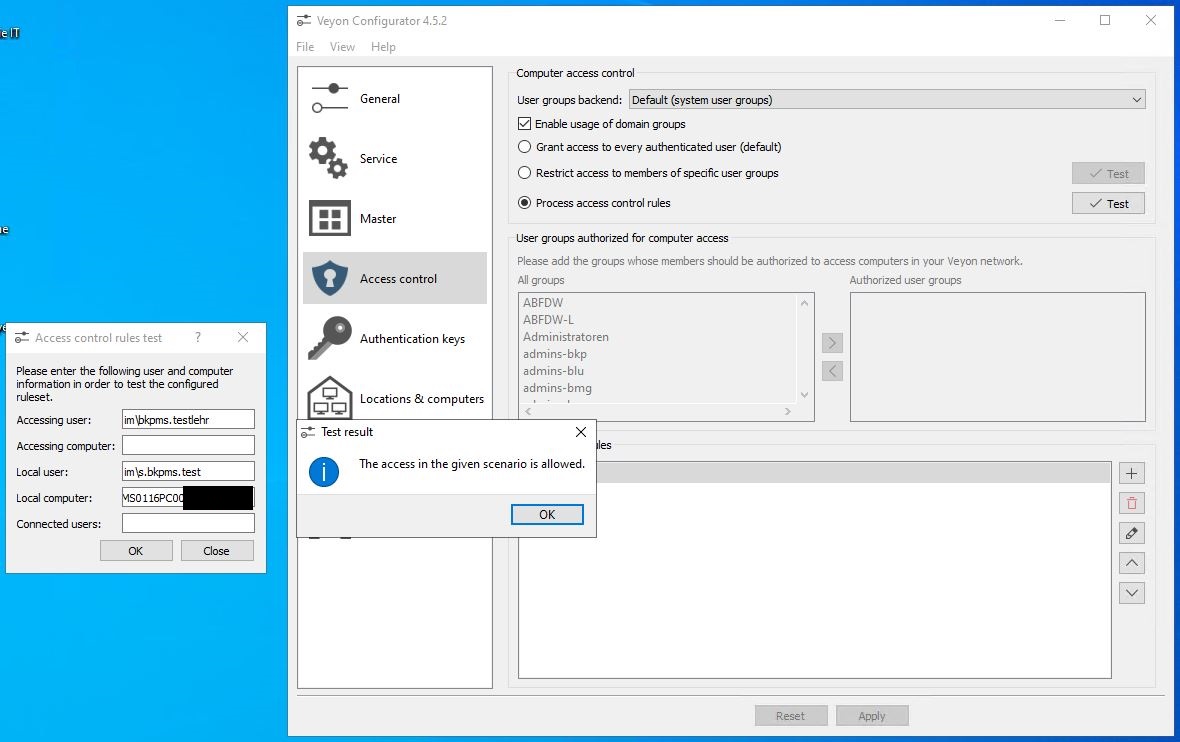Open the User groups backend dropdown
This screenshot has height=742, width=1180.
pyautogui.click(x=887, y=99)
